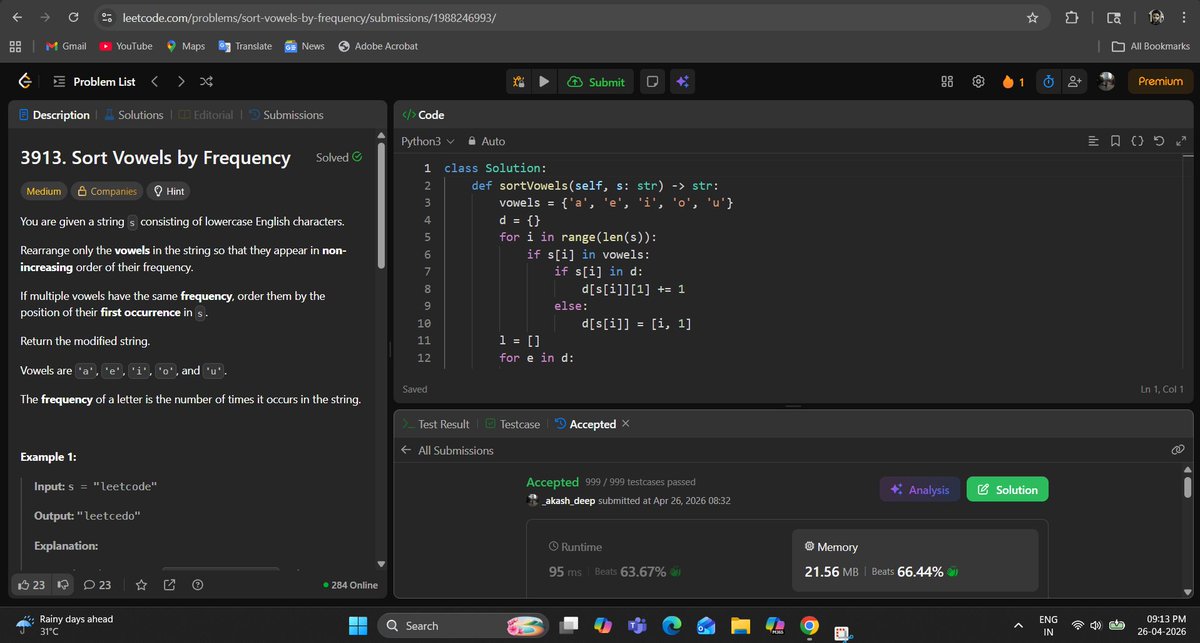Screen dimensions: 1200x643
Task: Click the invite friend icon
Action: pyautogui.click(x=1074, y=81)
